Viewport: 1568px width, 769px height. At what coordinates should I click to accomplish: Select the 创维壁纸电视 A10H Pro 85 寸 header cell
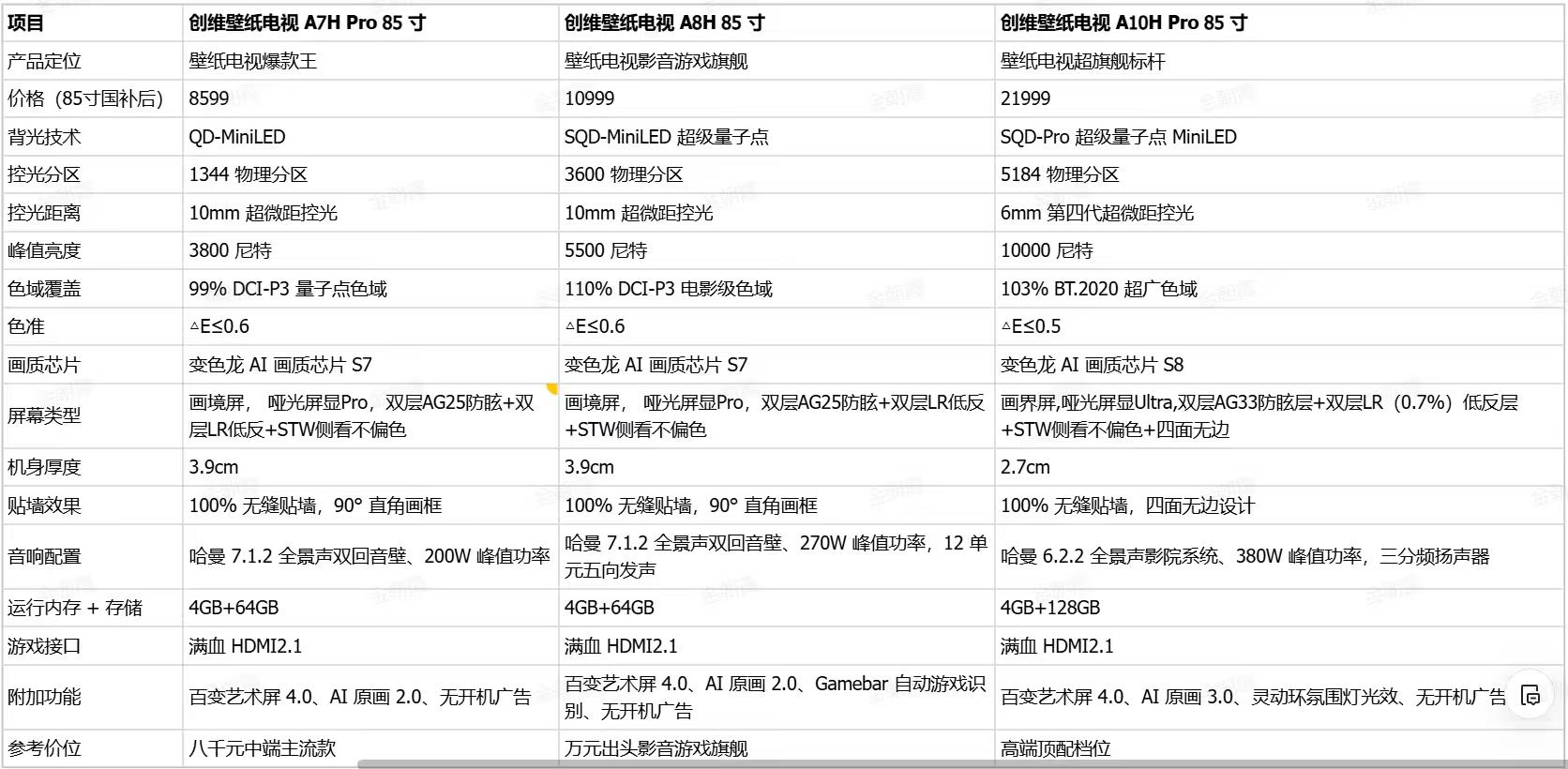point(1279,23)
